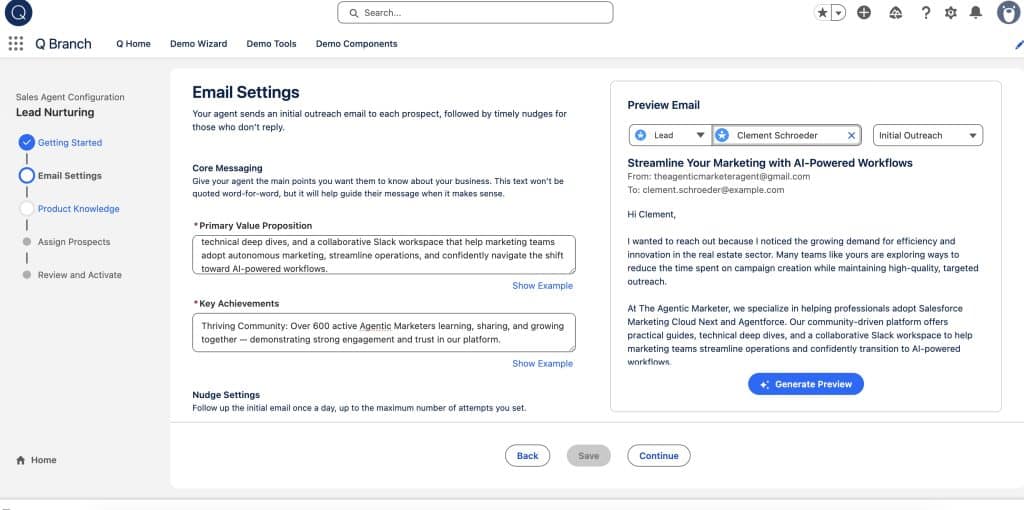Click in the Key Achievements textarea
This screenshot has width=1024, height=510.
tap(384, 332)
